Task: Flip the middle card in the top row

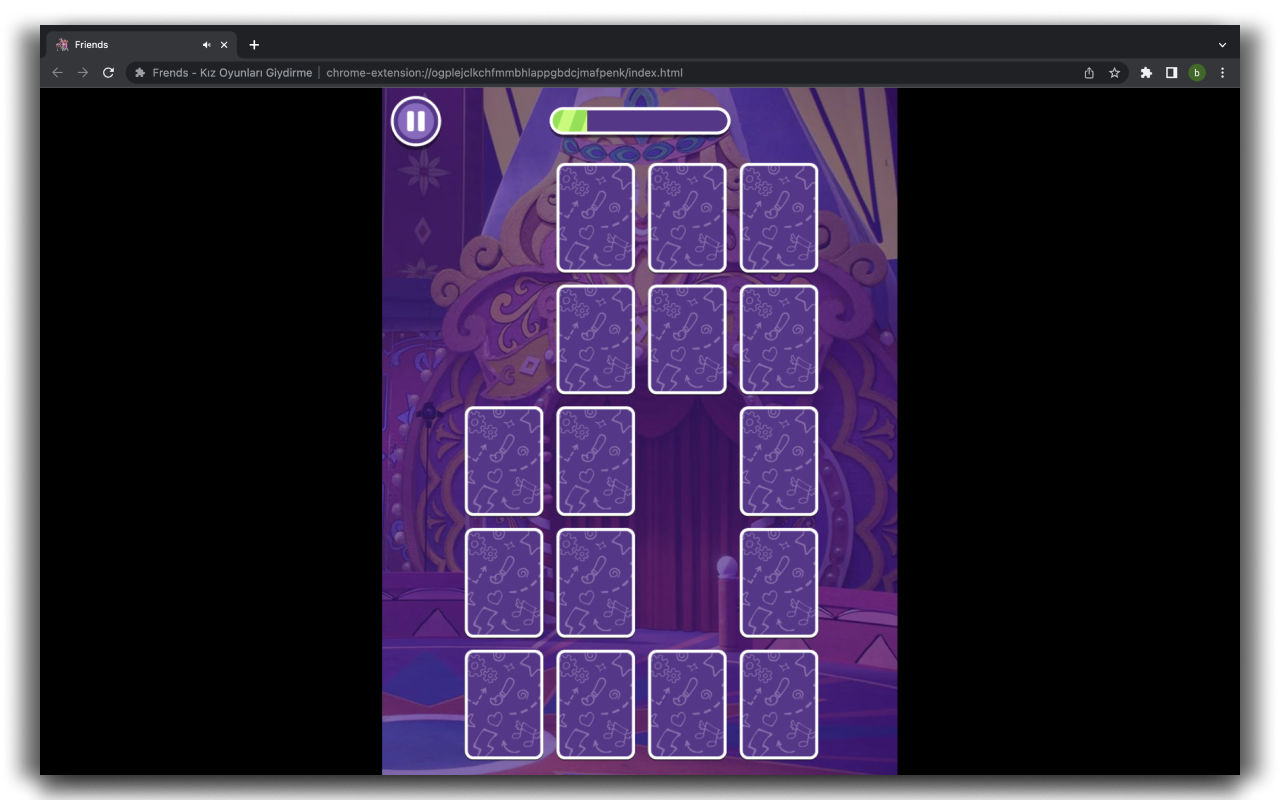Action: coord(687,217)
